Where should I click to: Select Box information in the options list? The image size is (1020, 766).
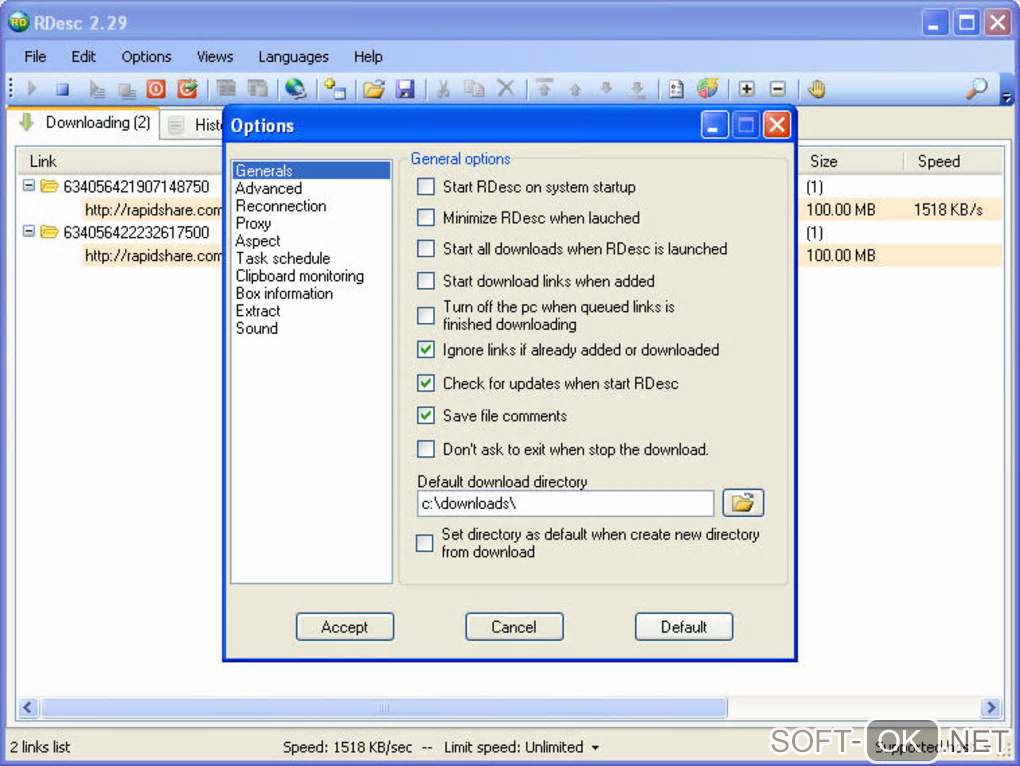coord(284,293)
